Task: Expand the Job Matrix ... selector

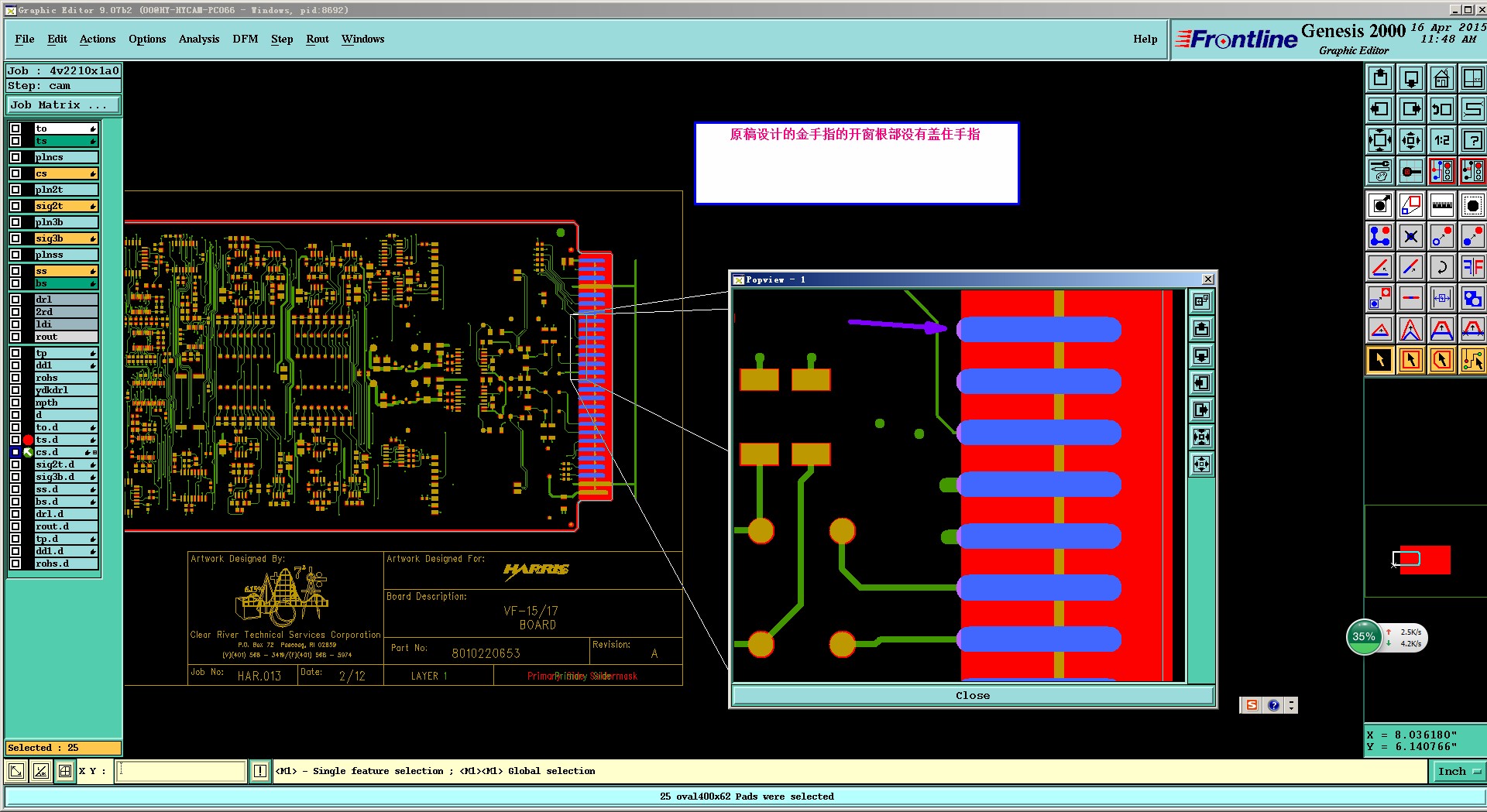Action: point(64,105)
